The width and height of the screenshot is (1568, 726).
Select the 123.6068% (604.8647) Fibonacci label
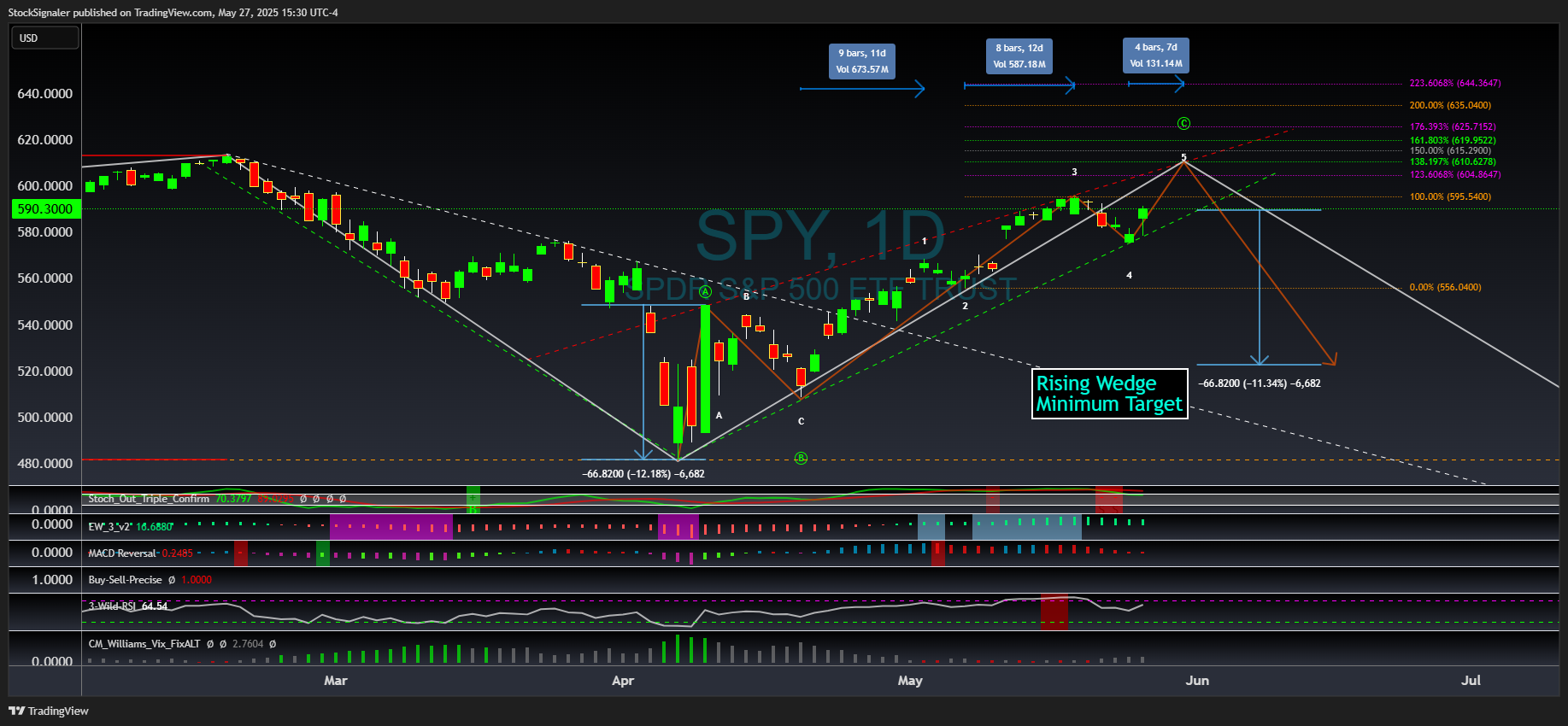[x=1455, y=174]
